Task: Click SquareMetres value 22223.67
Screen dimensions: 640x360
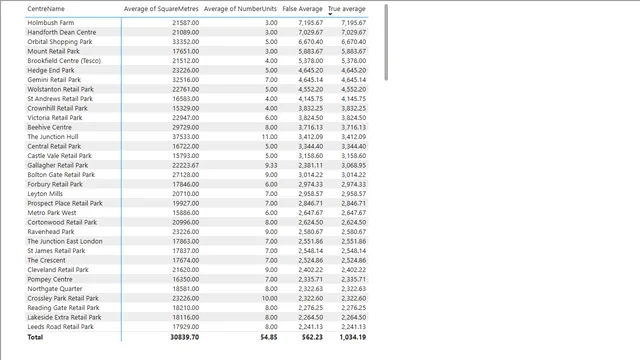Action: pyautogui.click(x=186, y=165)
